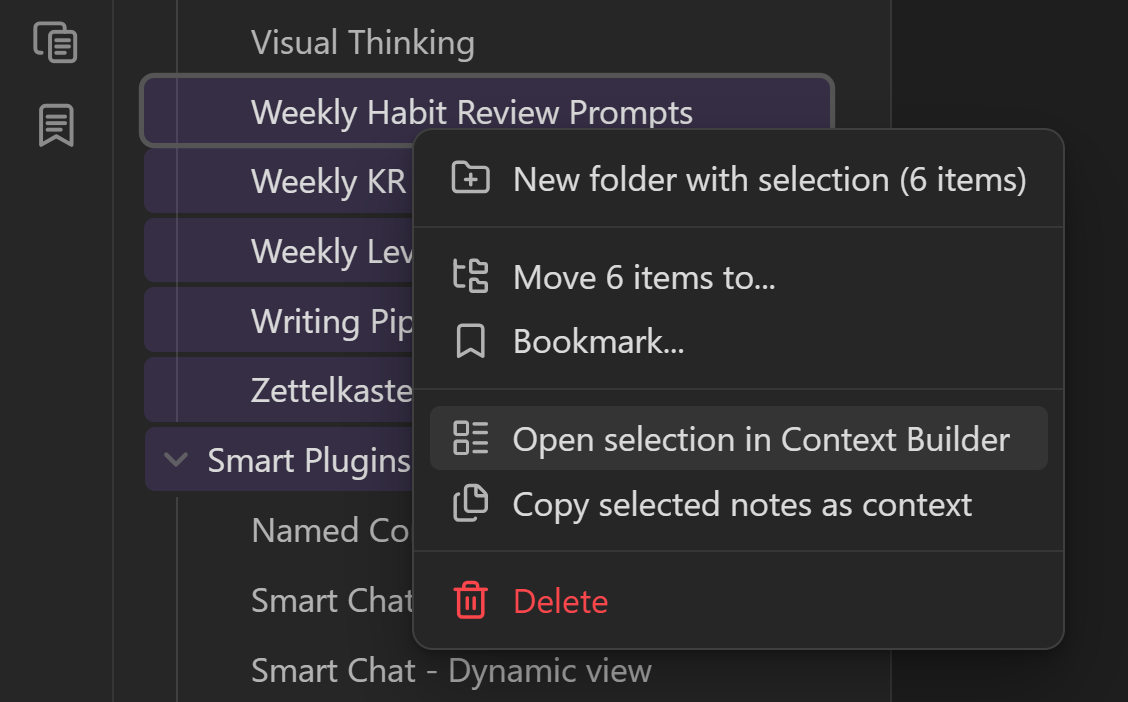The width and height of the screenshot is (1128, 702).
Task: Select New folder with selection (6 items)
Action: click(769, 180)
